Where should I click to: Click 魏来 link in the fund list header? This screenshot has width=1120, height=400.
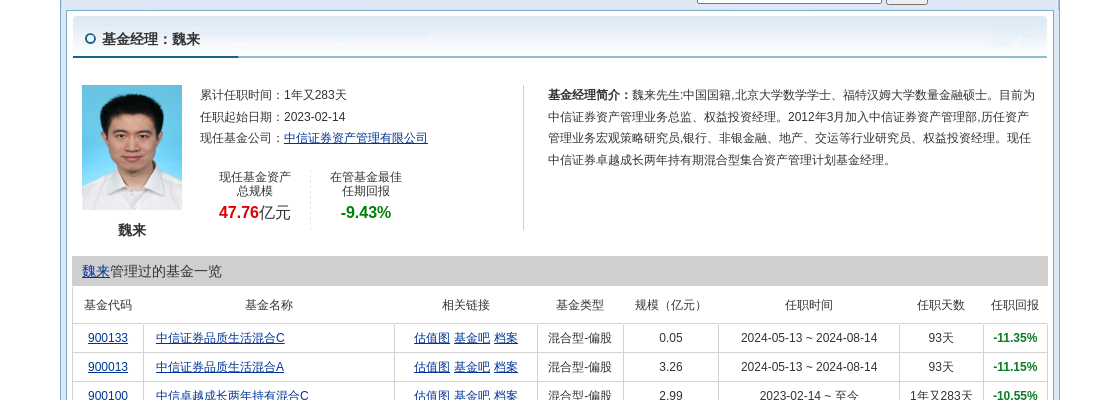coord(96,271)
